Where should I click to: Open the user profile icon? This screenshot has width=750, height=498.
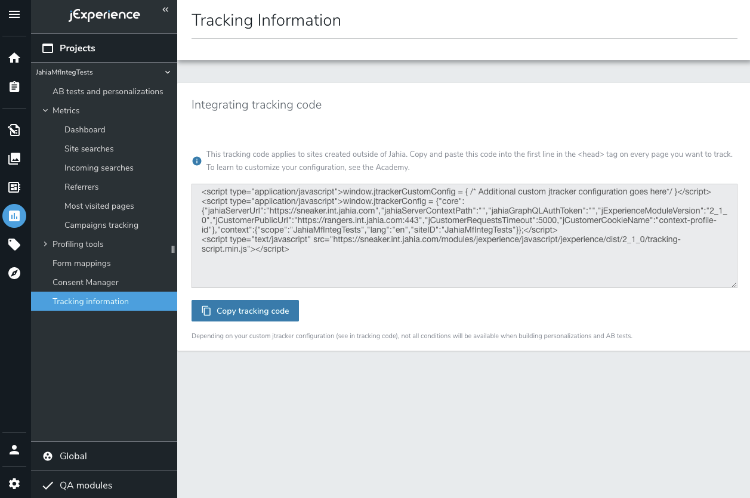tap(14, 450)
